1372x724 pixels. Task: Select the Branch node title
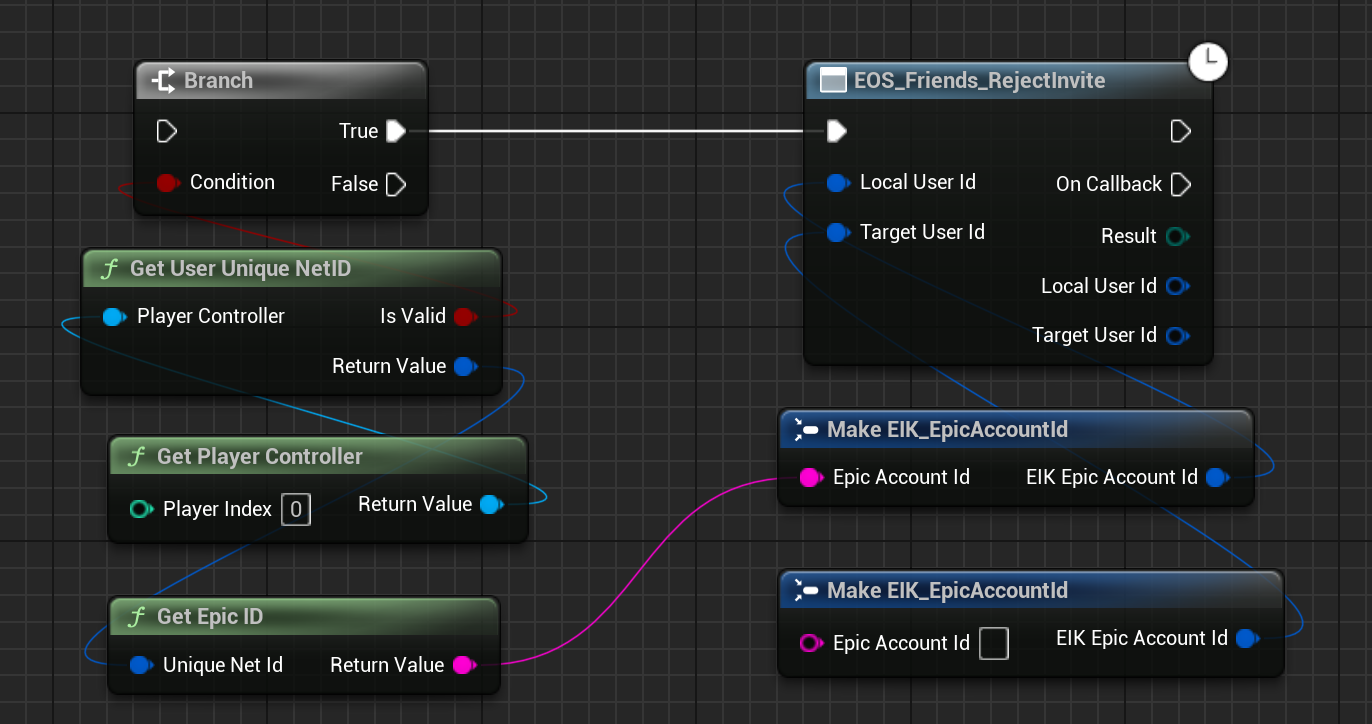click(218, 81)
